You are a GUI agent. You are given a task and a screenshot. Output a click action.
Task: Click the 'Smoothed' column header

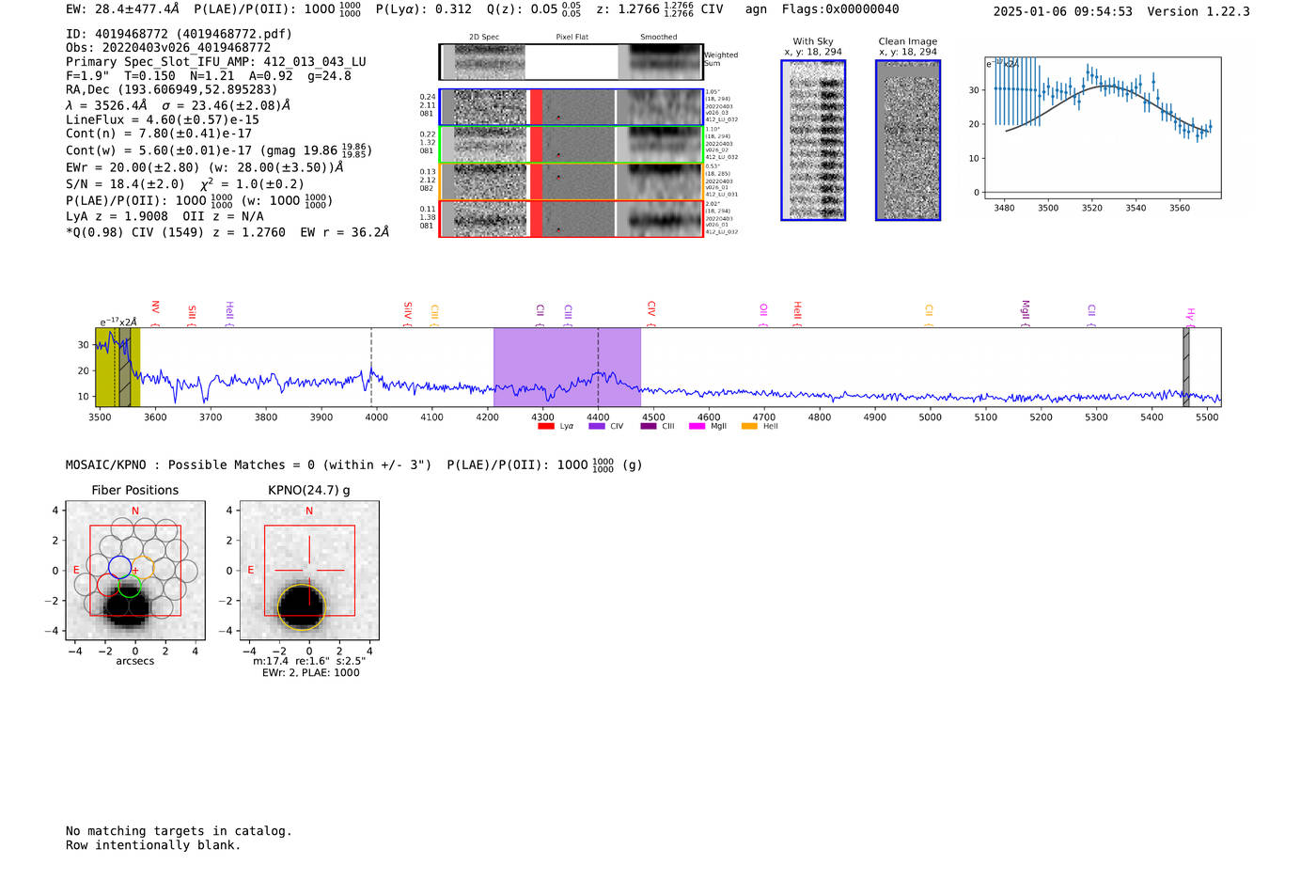(x=658, y=38)
